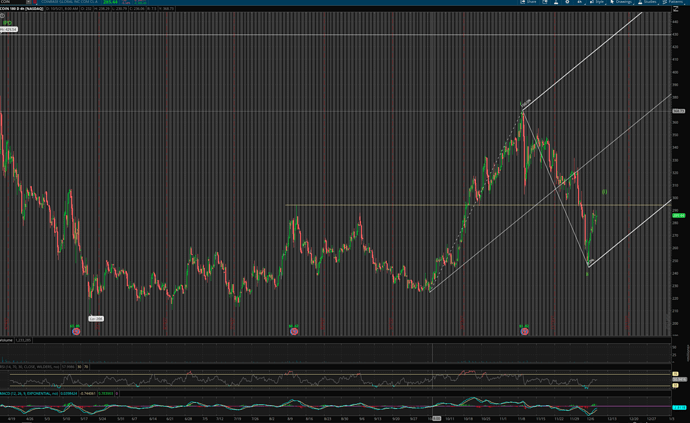The image size is (690, 423).
Task: Click the Coinbase Global Inc company name
Action: pyautogui.click(x=69, y=2)
